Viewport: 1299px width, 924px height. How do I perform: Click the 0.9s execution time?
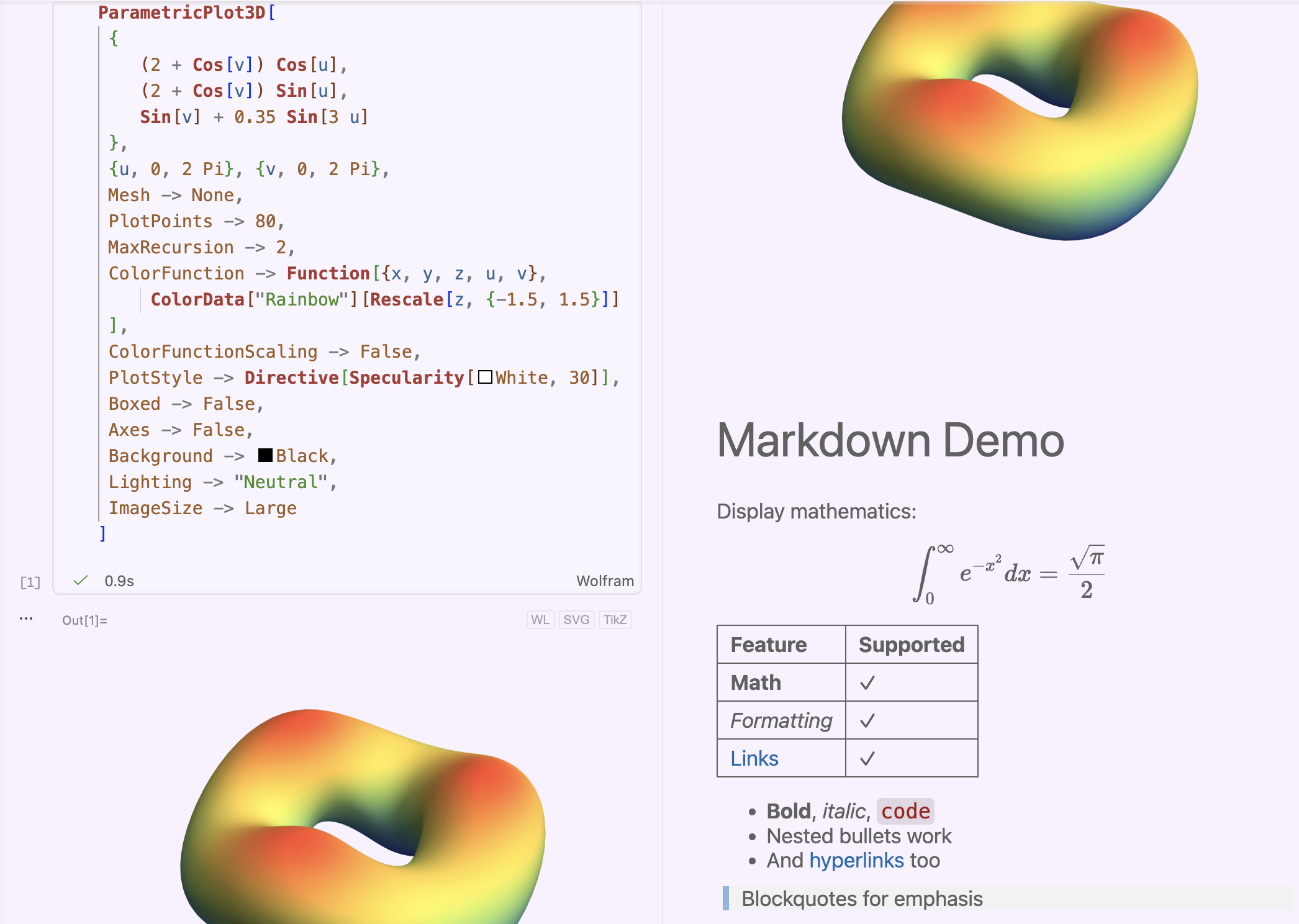[119, 581]
